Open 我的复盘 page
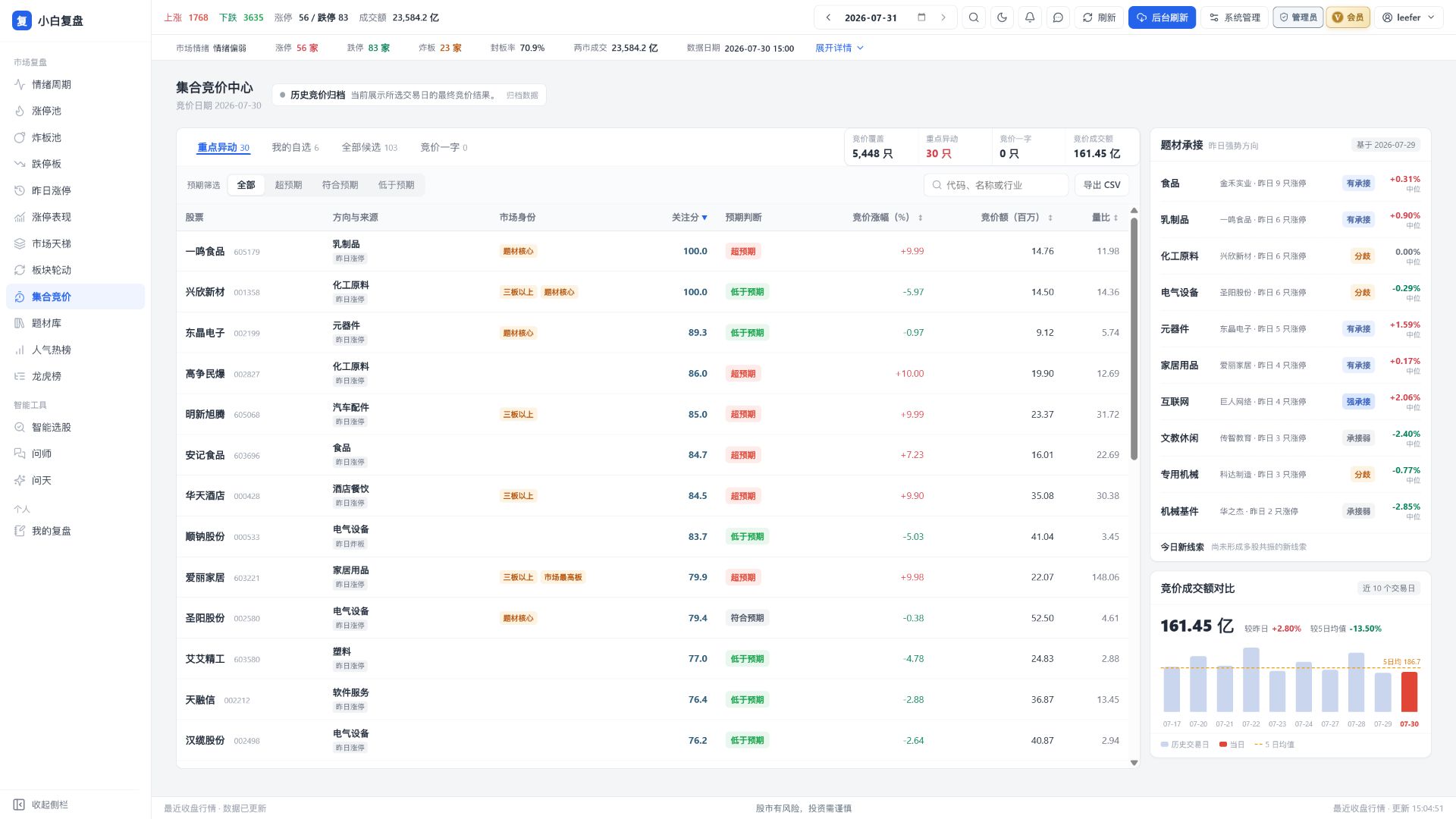This screenshot has width=1456, height=819. click(75, 531)
